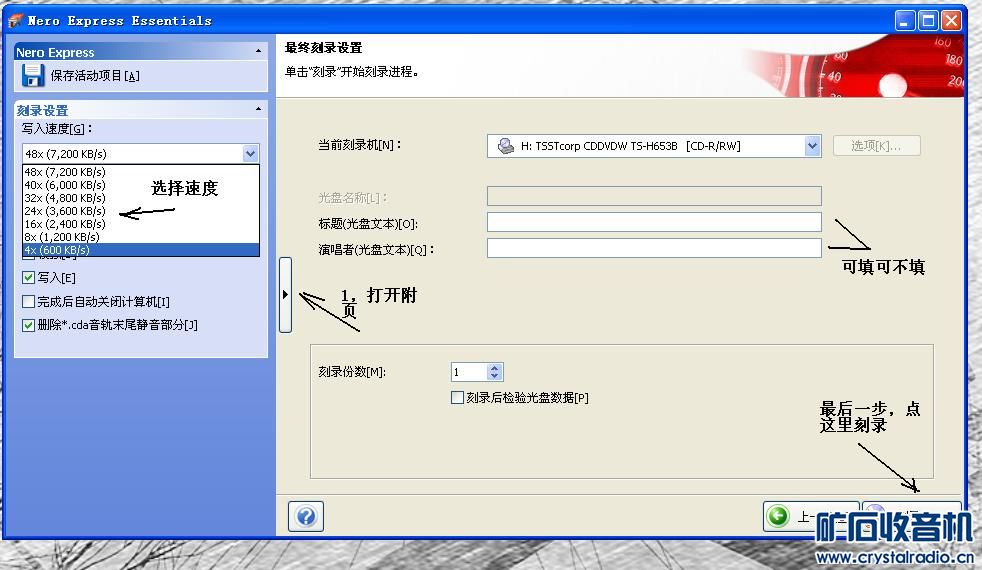
Task: Decrease 刻录份数 with the down arrow
Action: click(x=495, y=376)
